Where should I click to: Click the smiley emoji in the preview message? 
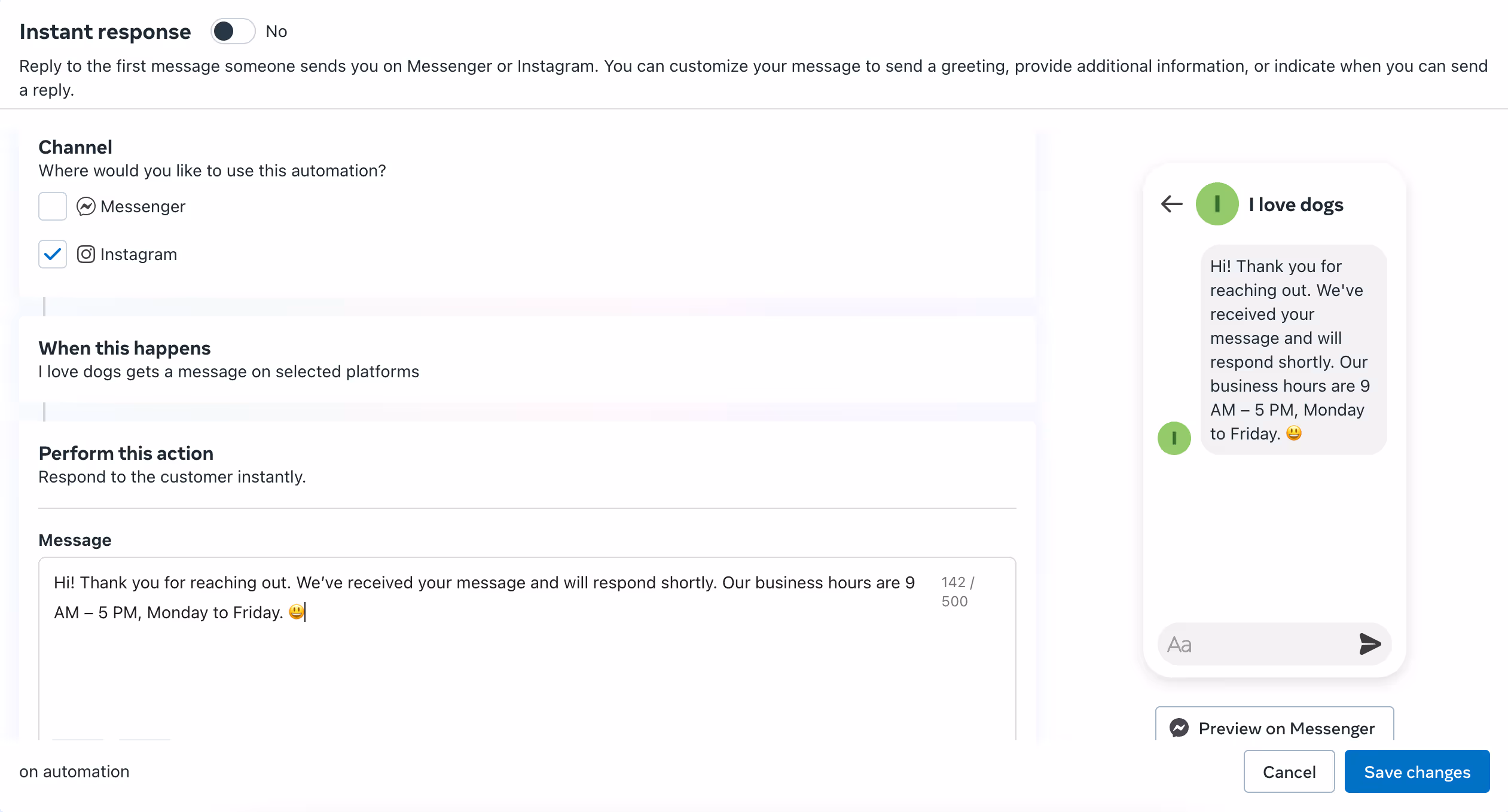[1294, 434]
